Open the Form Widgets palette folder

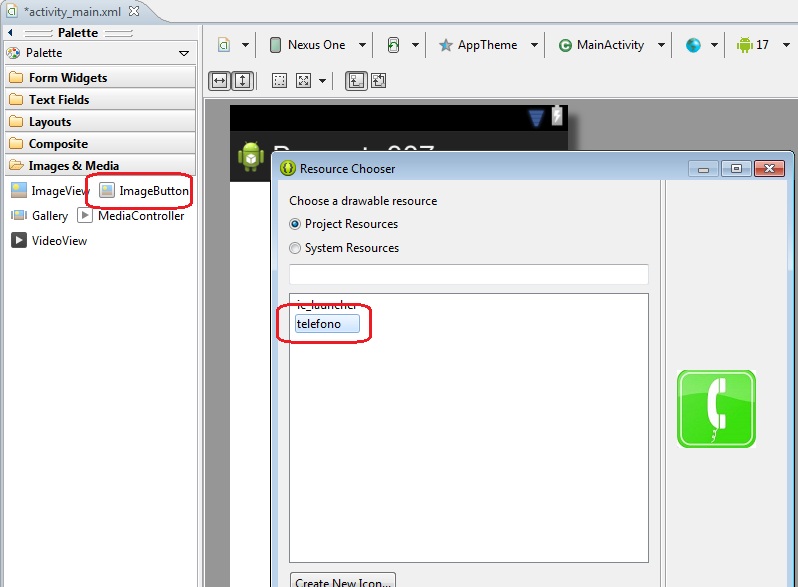[100, 77]
